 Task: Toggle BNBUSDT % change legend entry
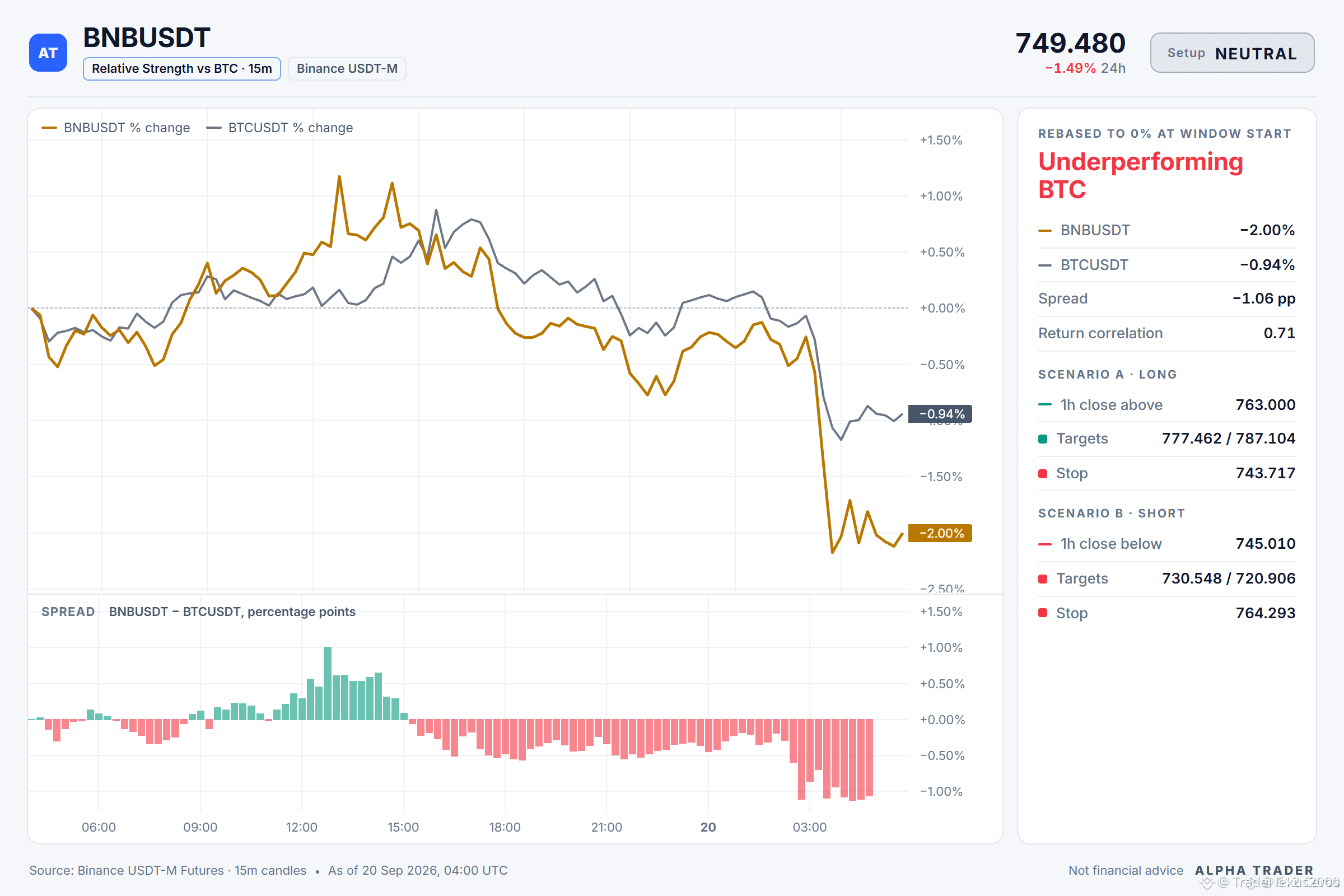click(115, 128)
